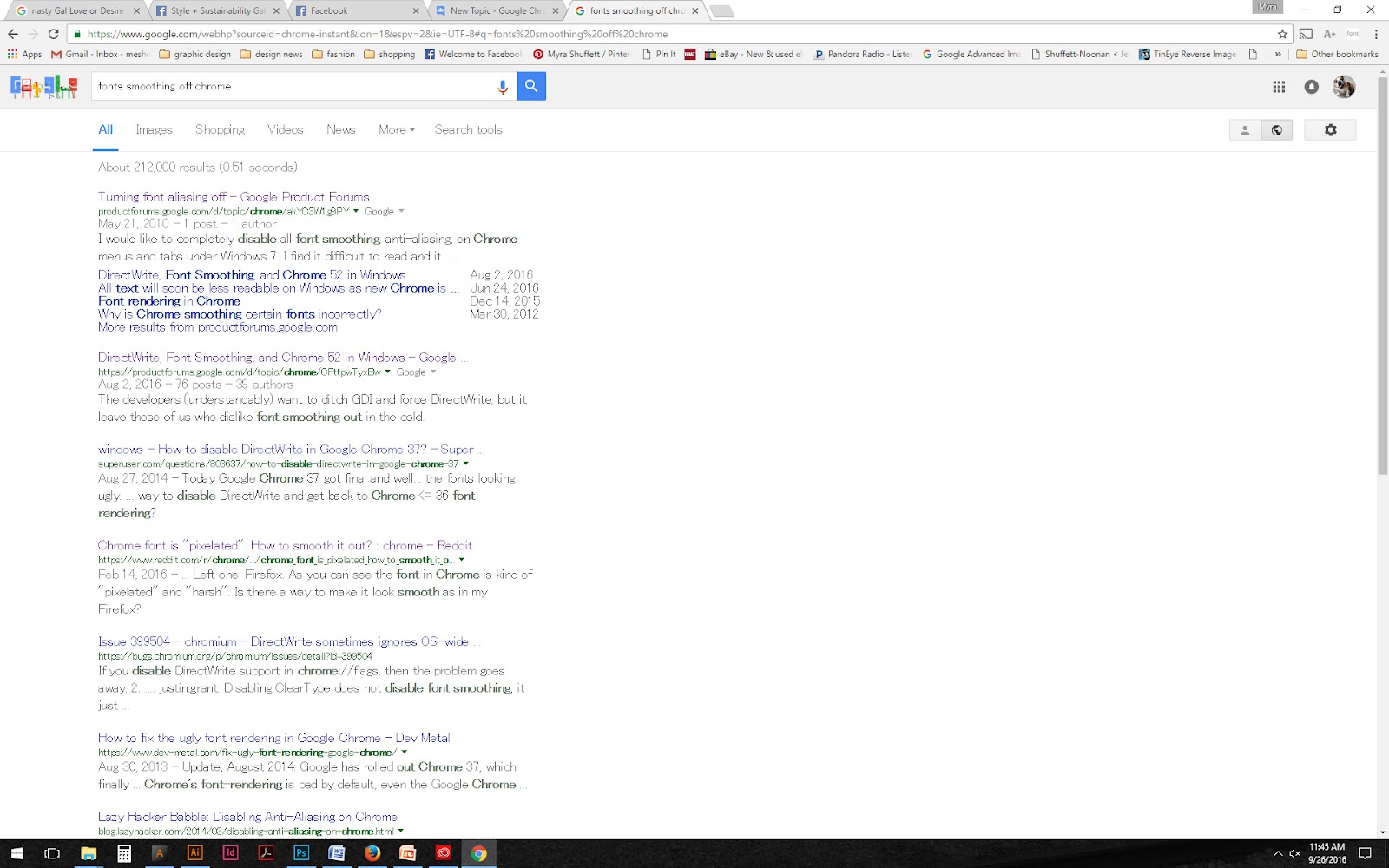Show private results using person toggle
Screen dimensions: 1389x868
1245,130
